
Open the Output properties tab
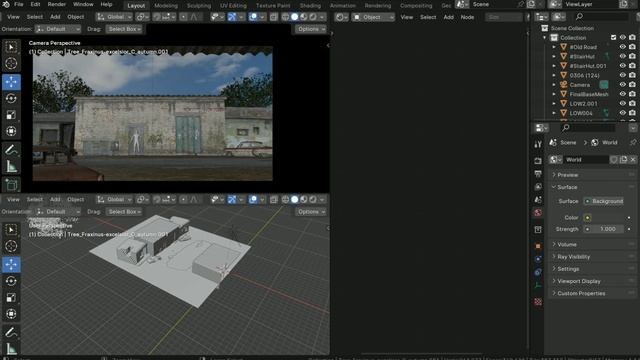tap(538, 174)
